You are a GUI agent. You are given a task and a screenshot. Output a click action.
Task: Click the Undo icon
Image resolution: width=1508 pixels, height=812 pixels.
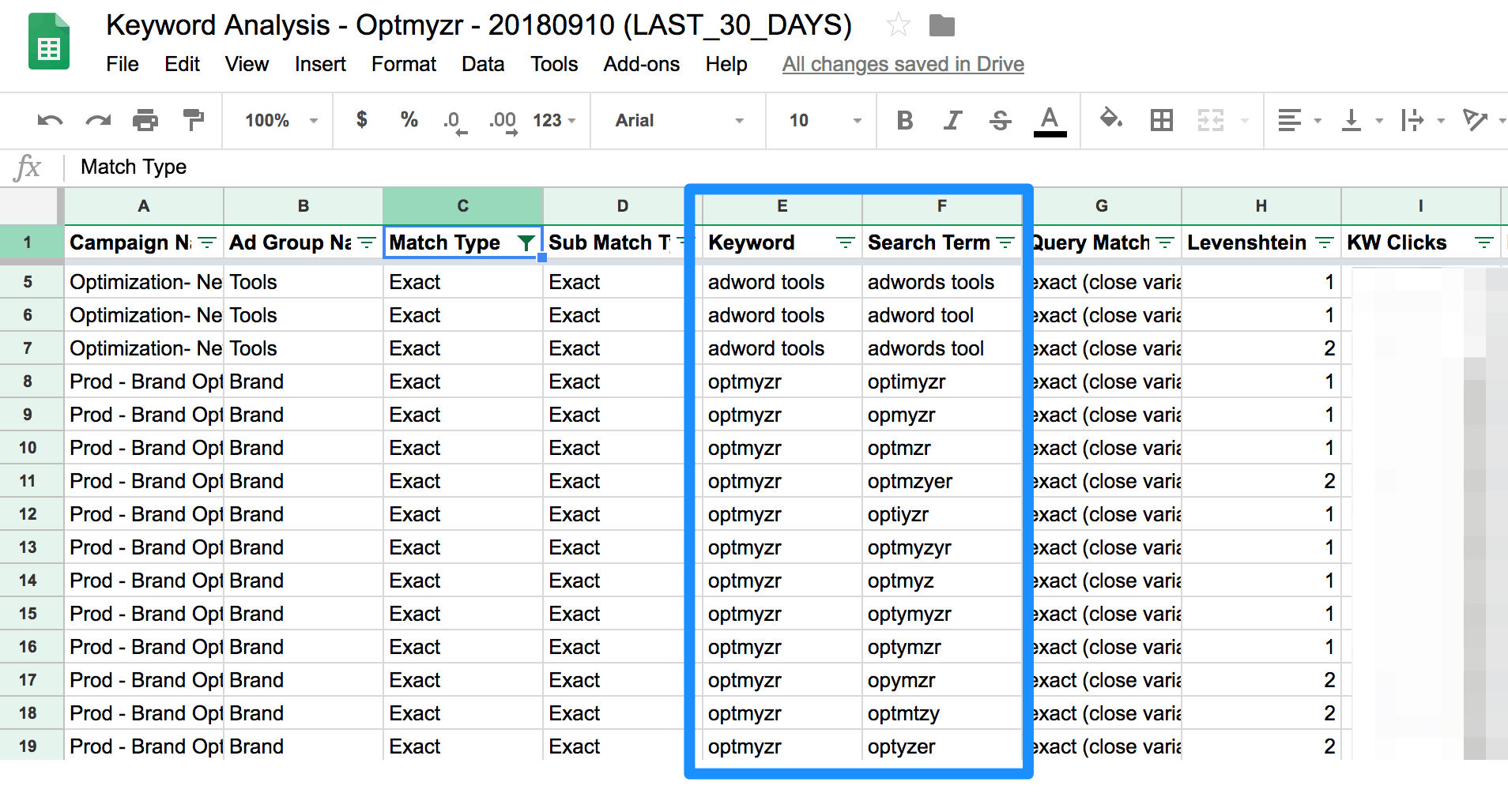click(49, 120)
